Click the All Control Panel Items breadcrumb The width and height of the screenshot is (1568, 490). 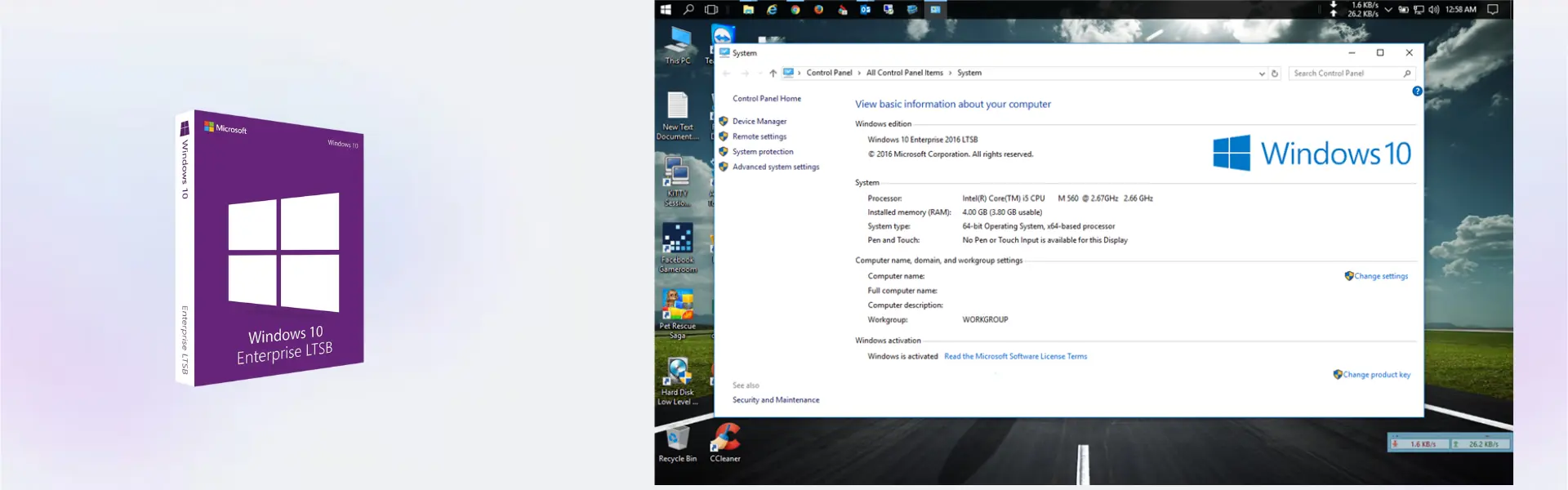pyautogui.click(x=904, y=73)
